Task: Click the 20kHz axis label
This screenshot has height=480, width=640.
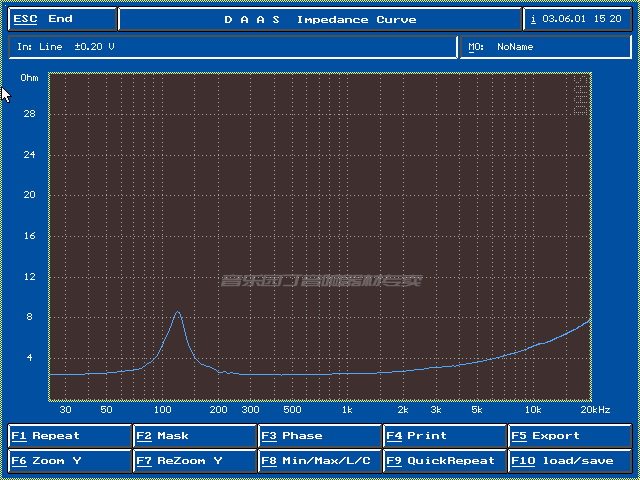Action: pos(596,410)
